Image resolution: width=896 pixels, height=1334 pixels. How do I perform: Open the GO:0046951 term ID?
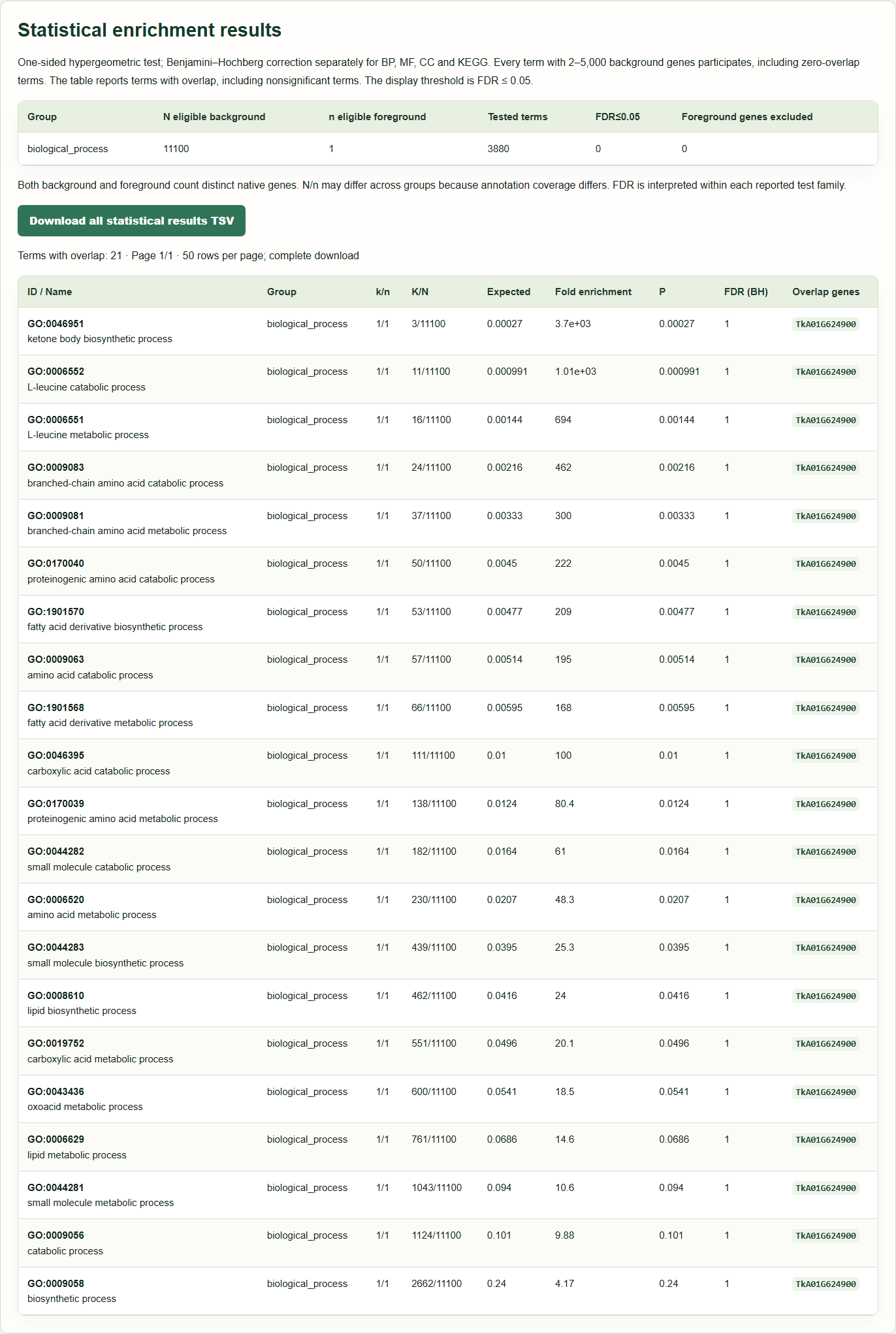56,324
